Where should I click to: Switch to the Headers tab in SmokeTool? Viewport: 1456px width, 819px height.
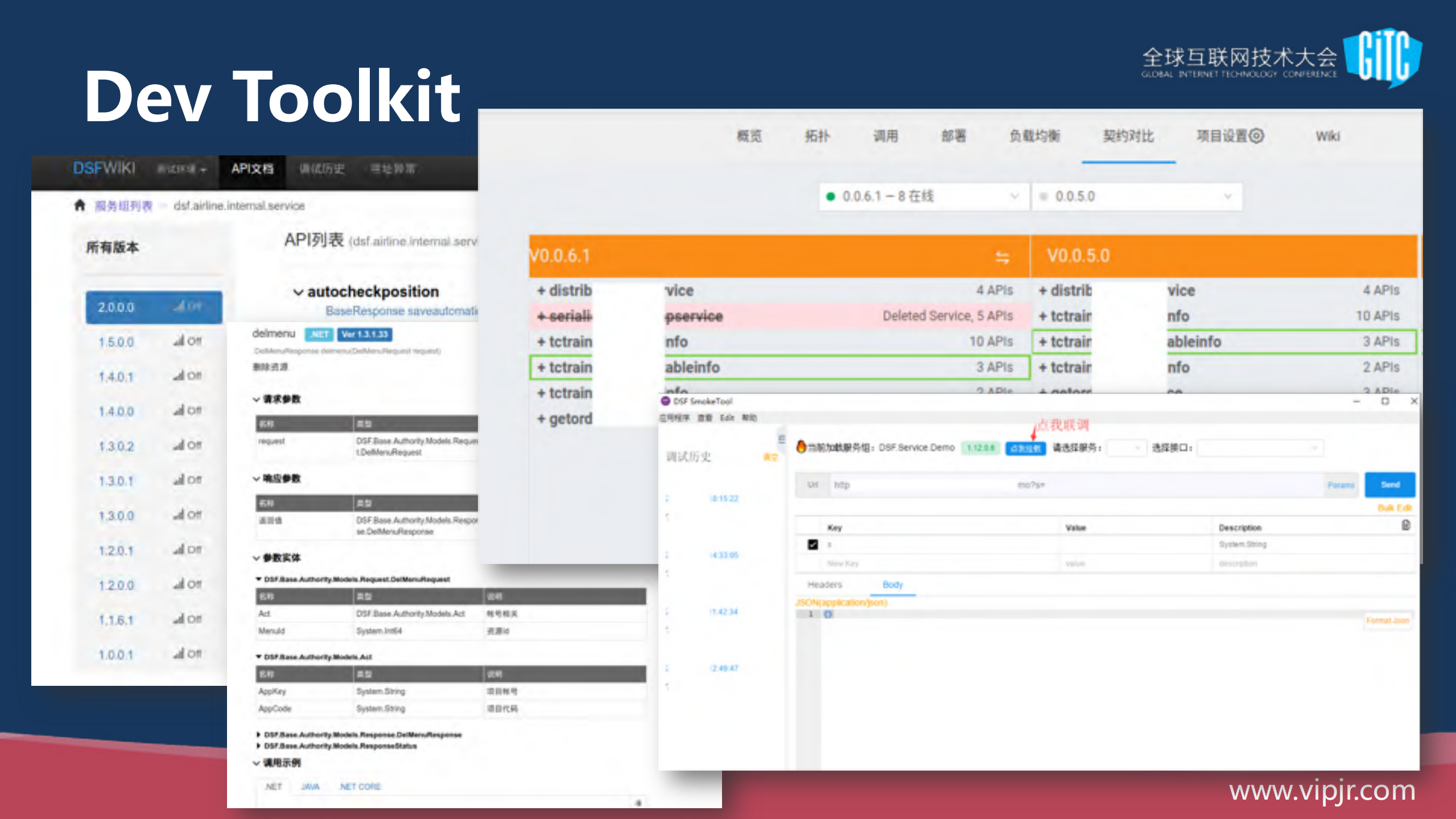824,585
